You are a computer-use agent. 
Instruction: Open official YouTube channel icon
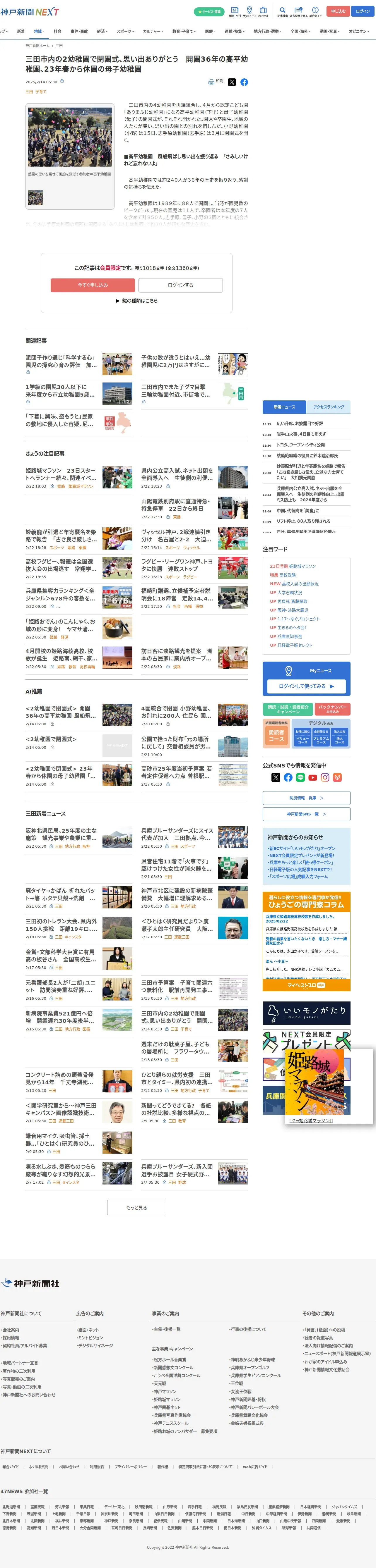click(313, 777)
